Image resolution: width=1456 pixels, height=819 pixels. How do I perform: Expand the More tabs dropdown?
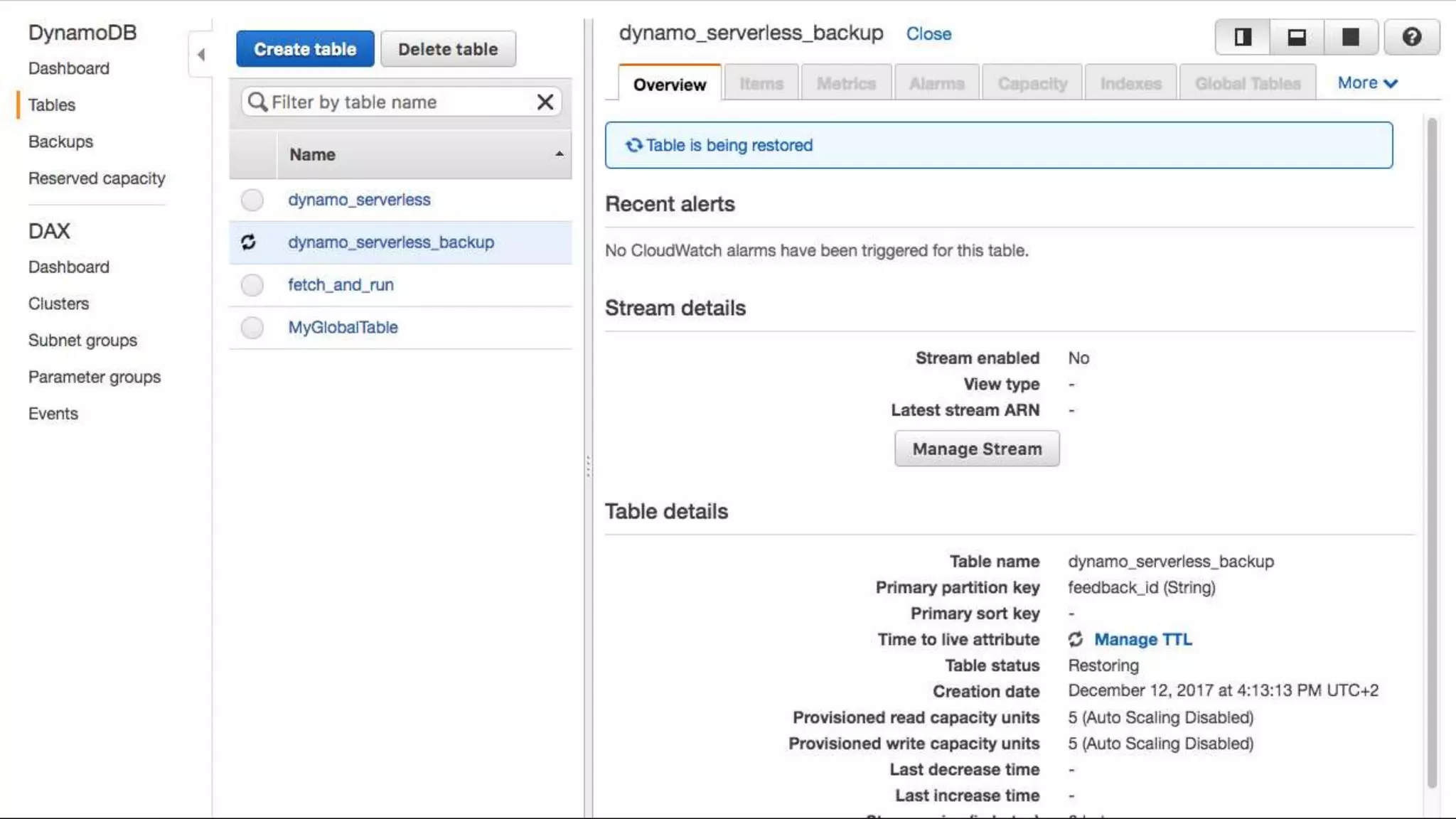[x=1367, y=83]
